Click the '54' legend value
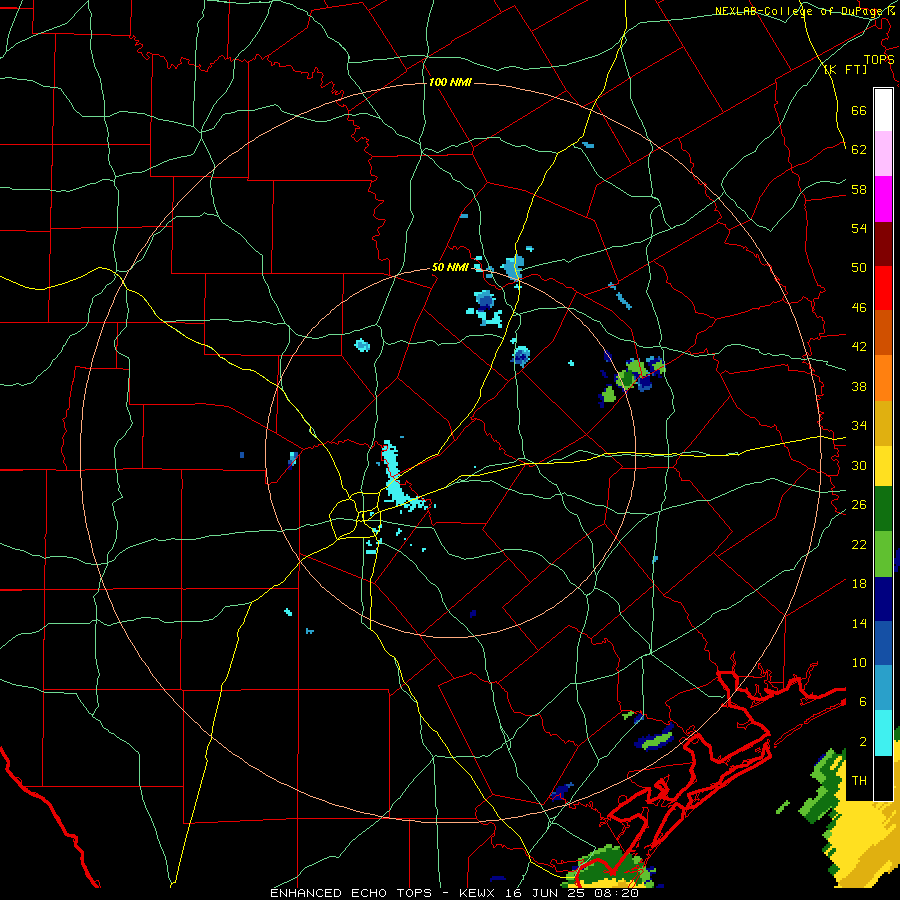 (x=859, y=228)
